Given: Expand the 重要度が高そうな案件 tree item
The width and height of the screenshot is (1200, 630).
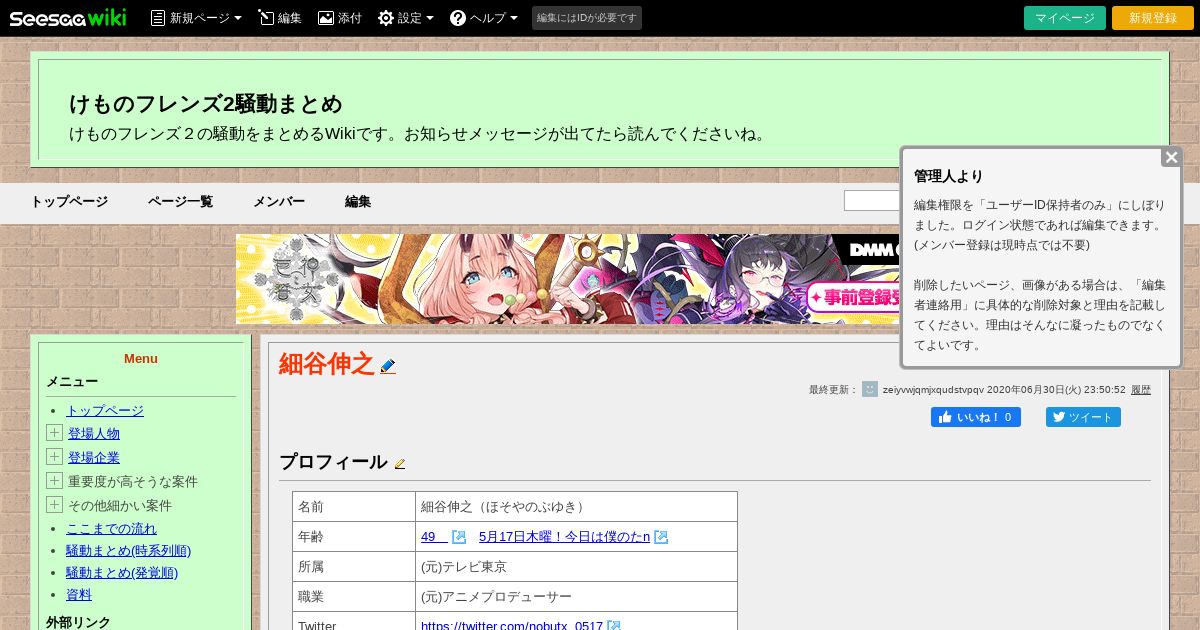Looking at the screenshot, I should (54, 480).
